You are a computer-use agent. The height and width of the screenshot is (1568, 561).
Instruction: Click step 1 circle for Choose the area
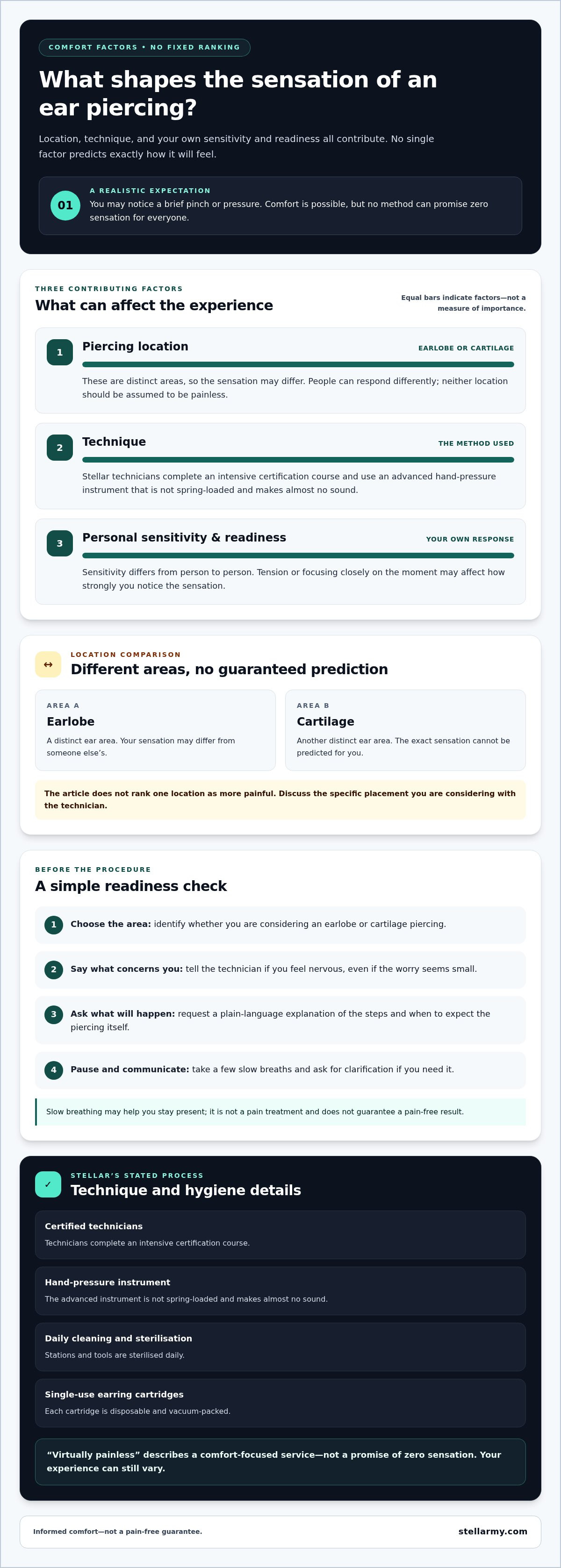(54, 925)
